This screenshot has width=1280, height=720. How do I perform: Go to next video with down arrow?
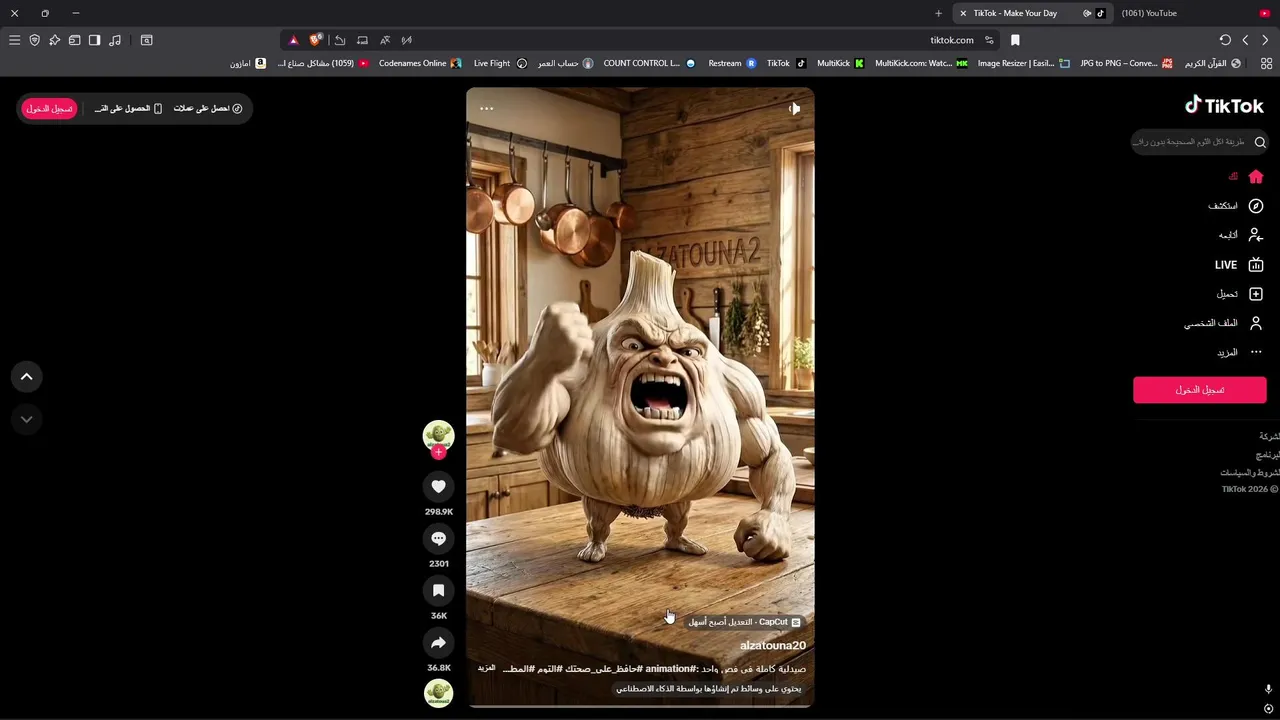(x=27, y=419)
